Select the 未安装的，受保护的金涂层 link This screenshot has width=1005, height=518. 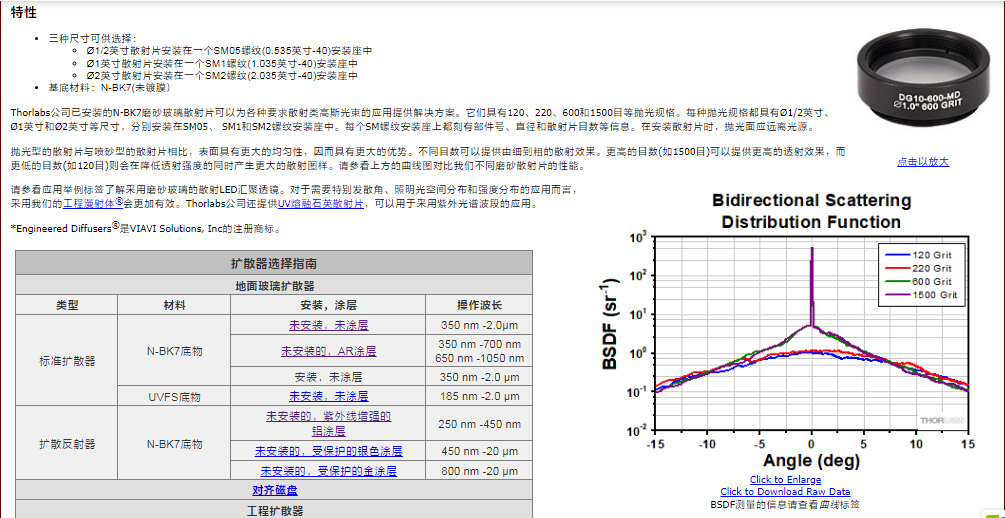point(328,471)
